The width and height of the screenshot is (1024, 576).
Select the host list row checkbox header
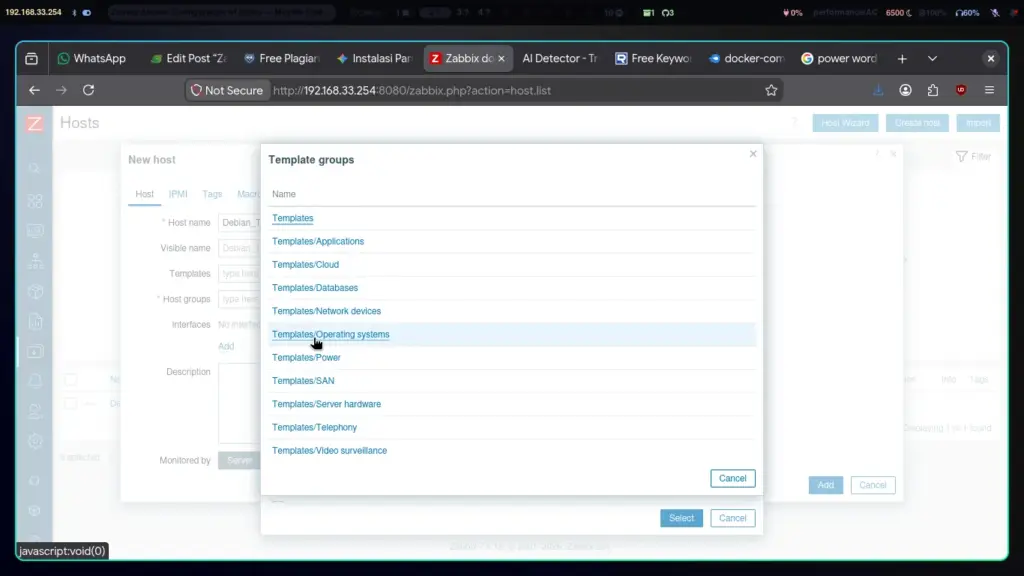71,379
